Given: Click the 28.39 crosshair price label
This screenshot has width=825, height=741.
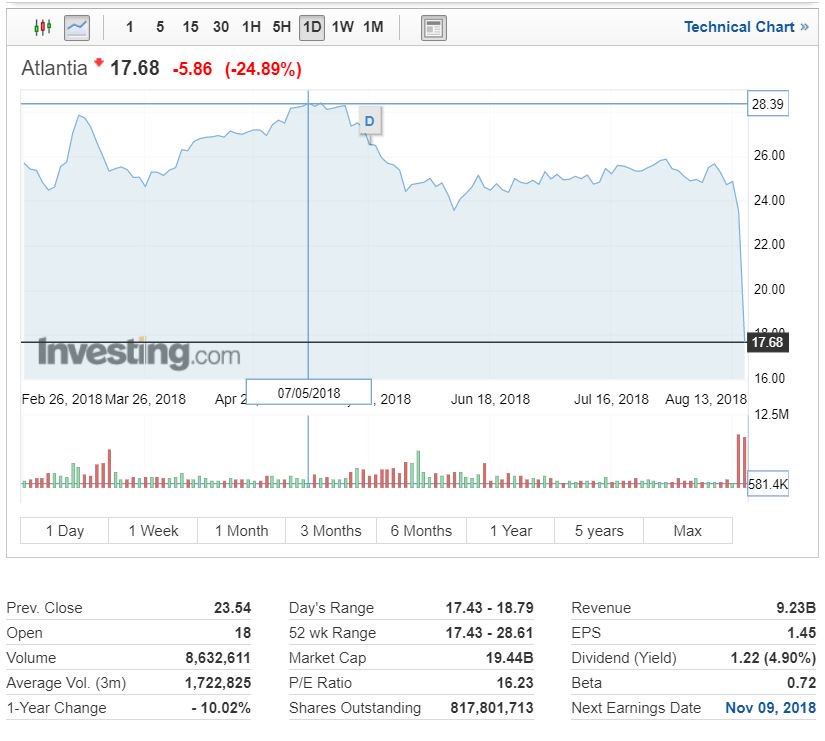Looking at the screenshot, I should click(768, 104).
